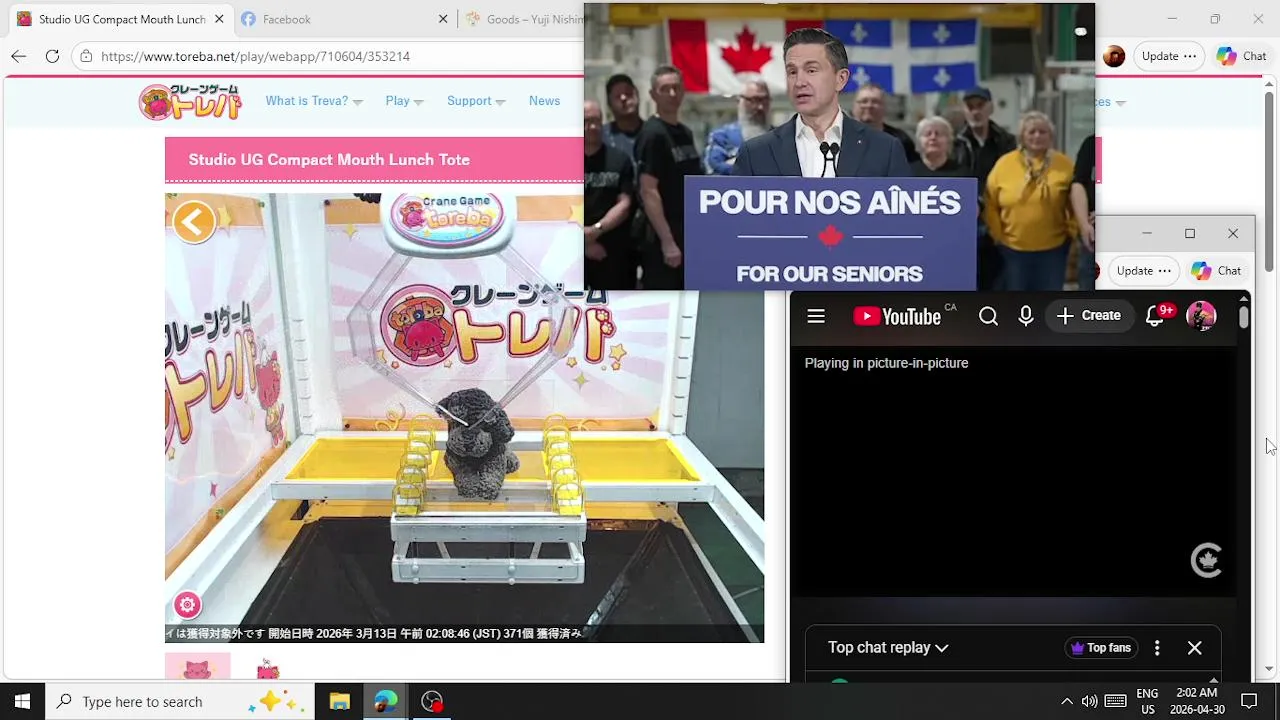Open site information padlock icon
The height and width of the screenshot is (720, 1280).
(x=87, y=56)
